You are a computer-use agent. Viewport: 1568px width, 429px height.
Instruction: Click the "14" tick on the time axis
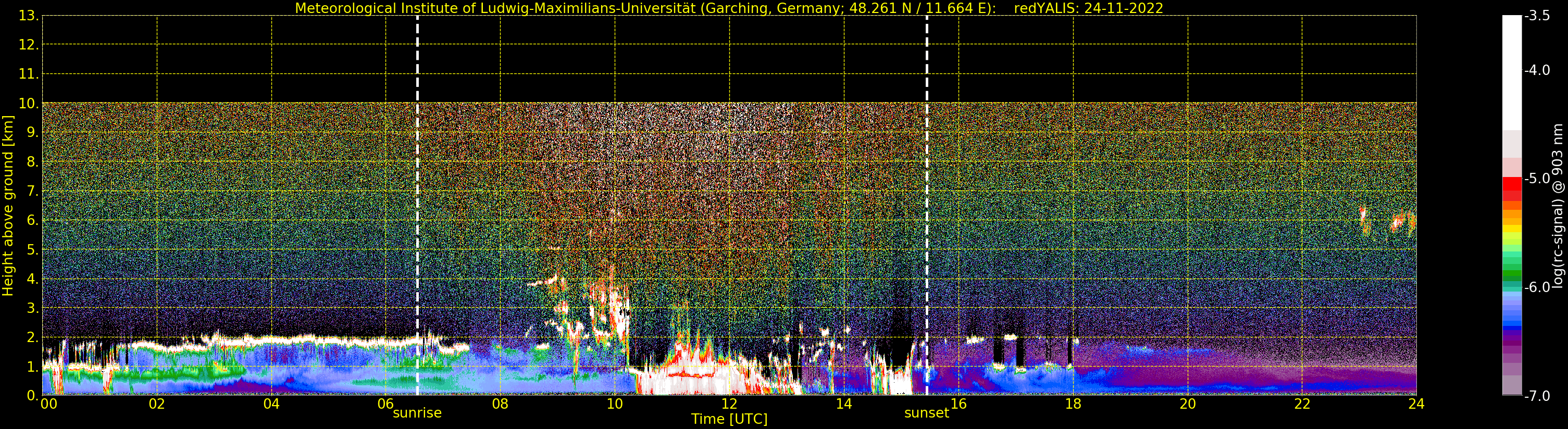point(844,404)
